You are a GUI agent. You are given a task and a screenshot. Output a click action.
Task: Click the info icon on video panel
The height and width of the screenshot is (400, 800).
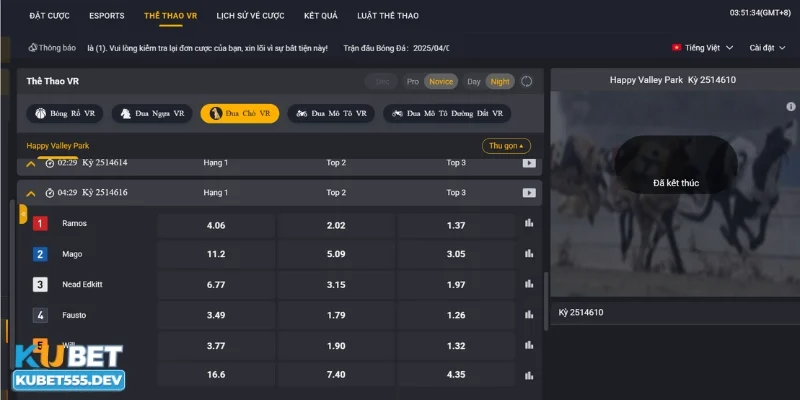tap(790, 106)
